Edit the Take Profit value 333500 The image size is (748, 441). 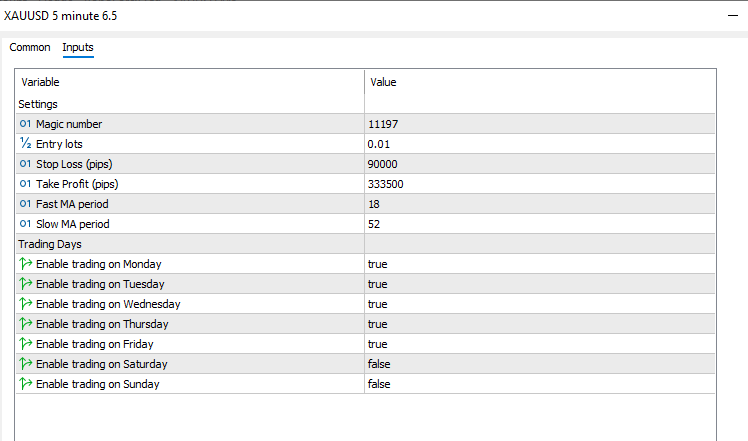[x=386, y=184]
